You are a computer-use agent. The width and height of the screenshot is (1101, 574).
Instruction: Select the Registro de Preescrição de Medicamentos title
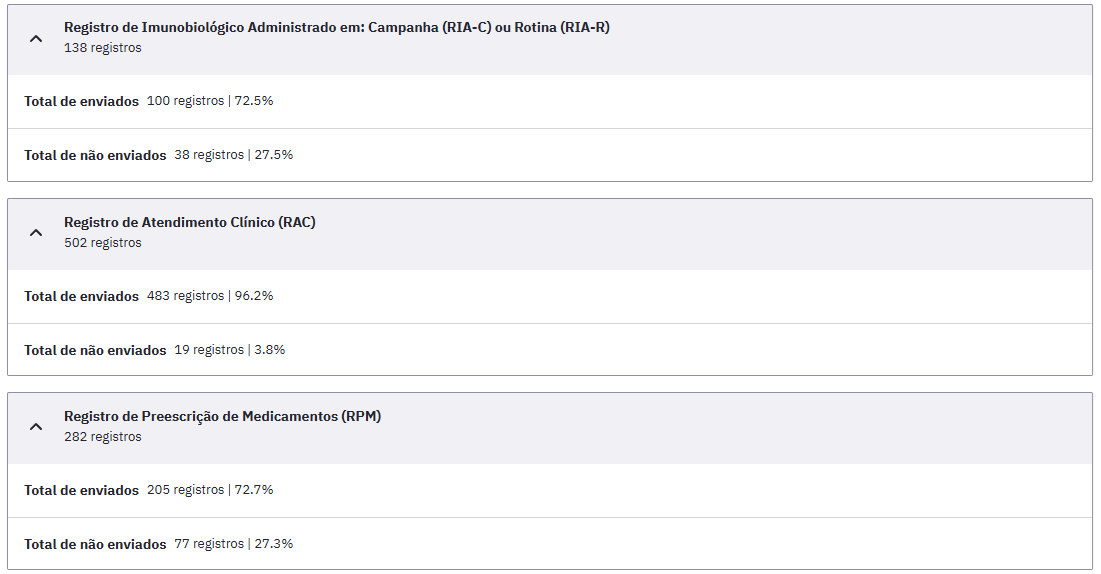coord(223,416)
